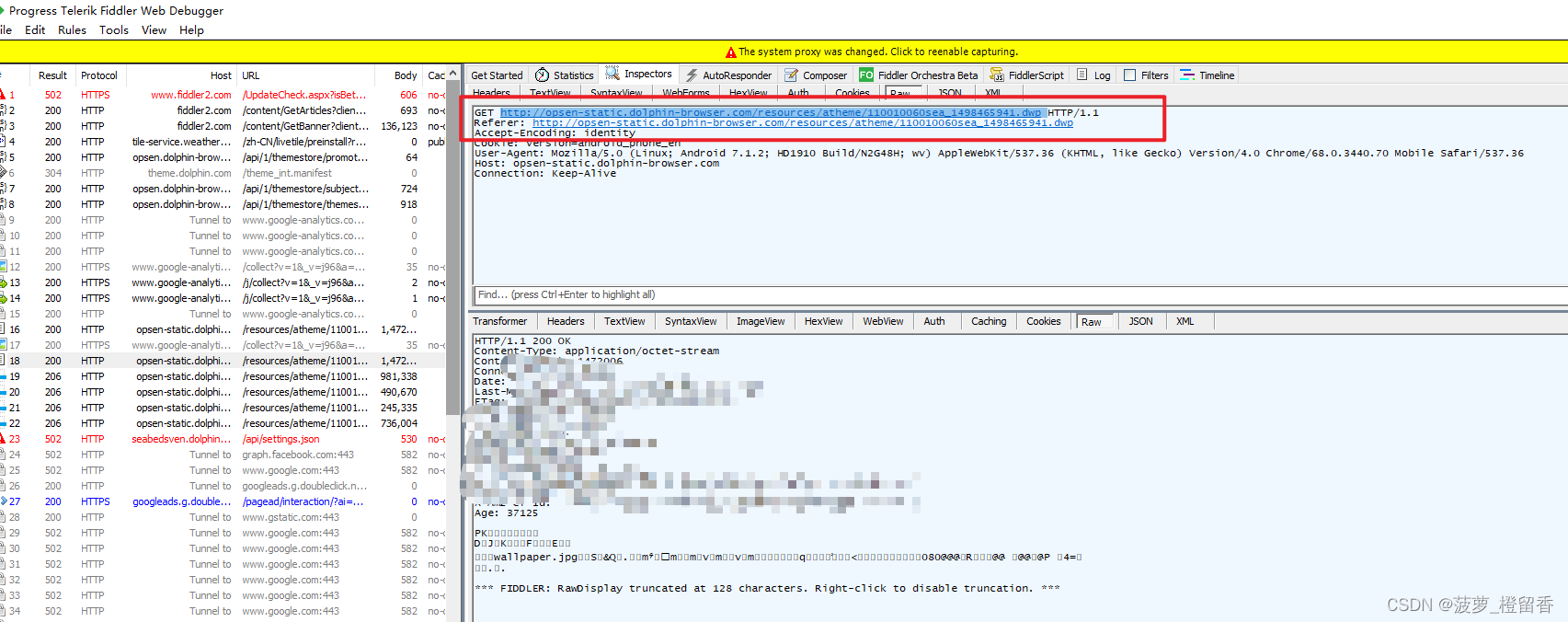Switch to the response Cookies tab
Viewport: 1568px width, 622px height.
click(x=1044, y=321)
